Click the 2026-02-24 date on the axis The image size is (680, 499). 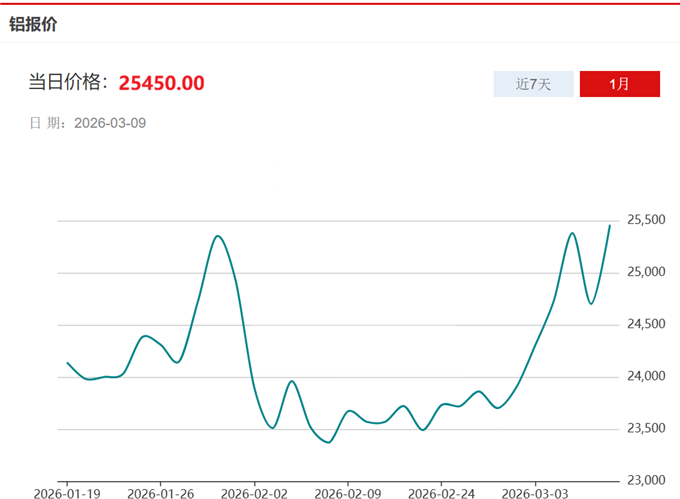(x=441, y=493)
